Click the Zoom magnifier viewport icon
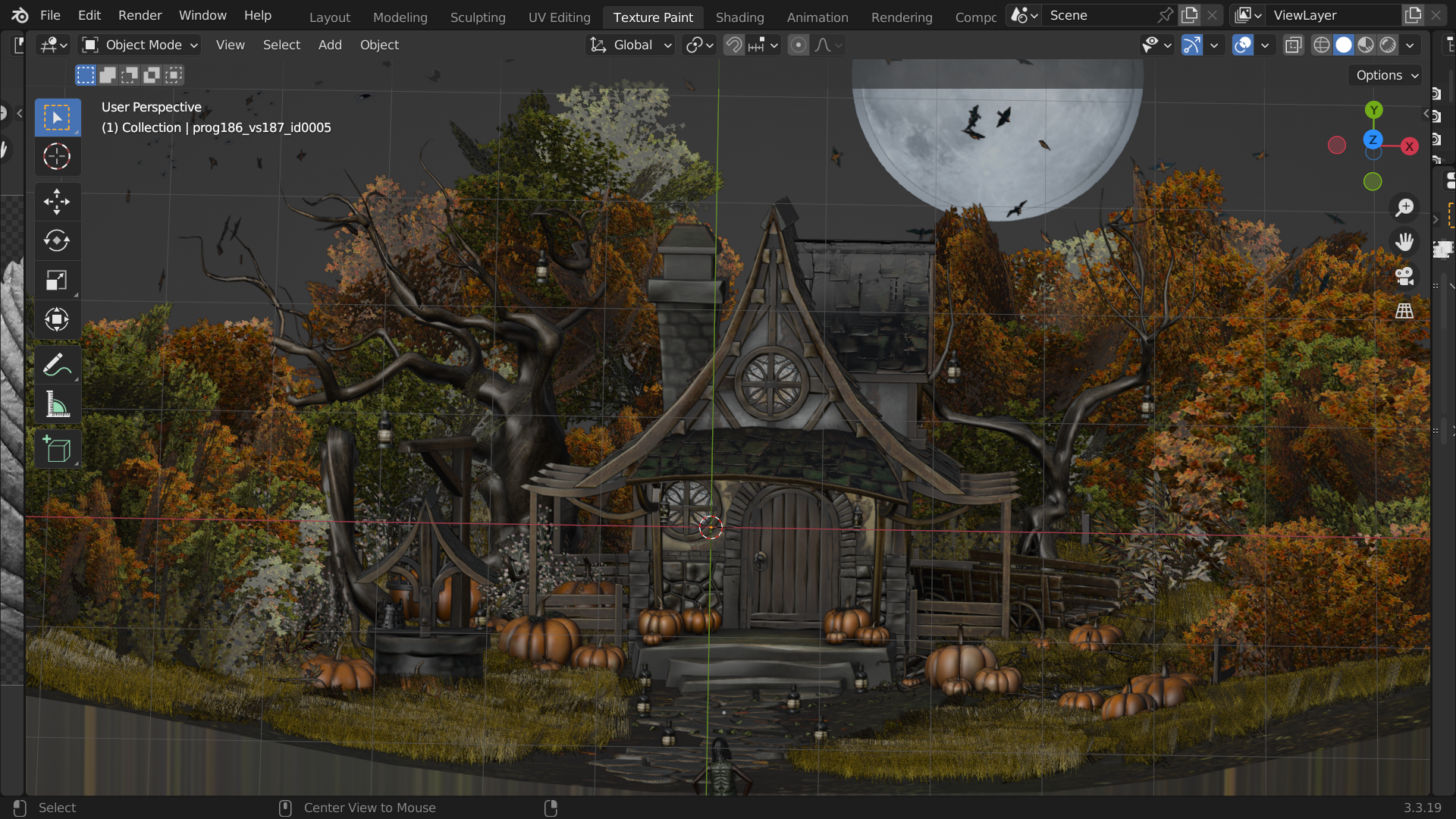The image size is (1456, 819). [1404, 207]
